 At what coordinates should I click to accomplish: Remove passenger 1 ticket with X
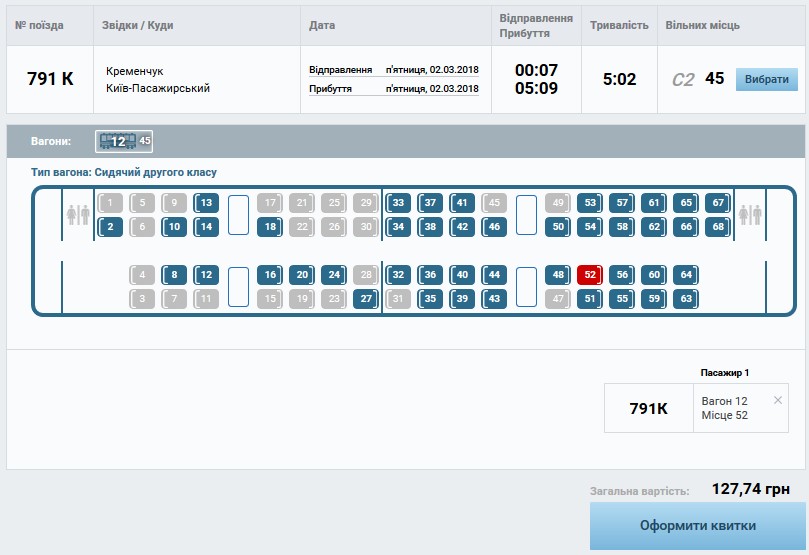tap(778, 400)
